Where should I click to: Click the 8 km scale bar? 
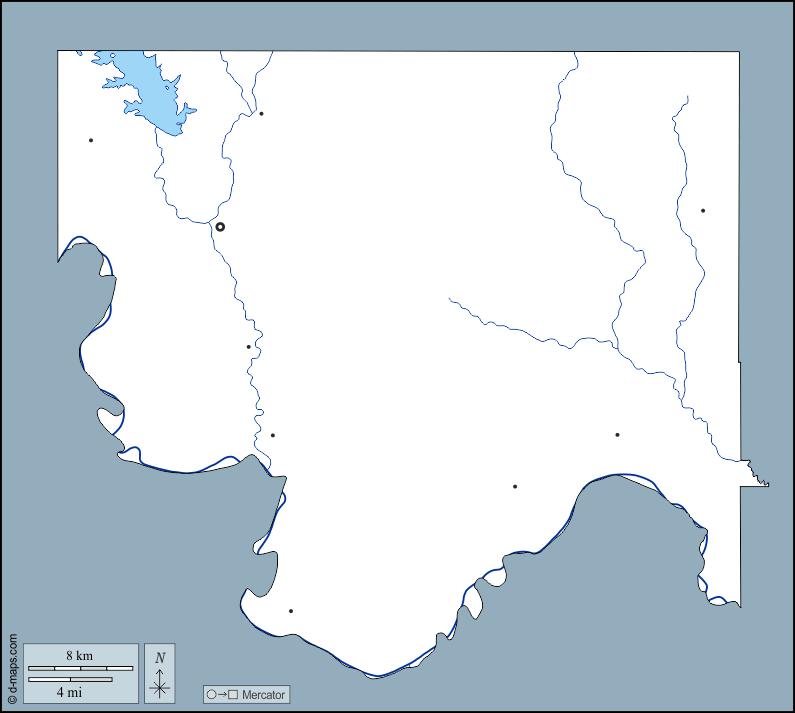80,667
